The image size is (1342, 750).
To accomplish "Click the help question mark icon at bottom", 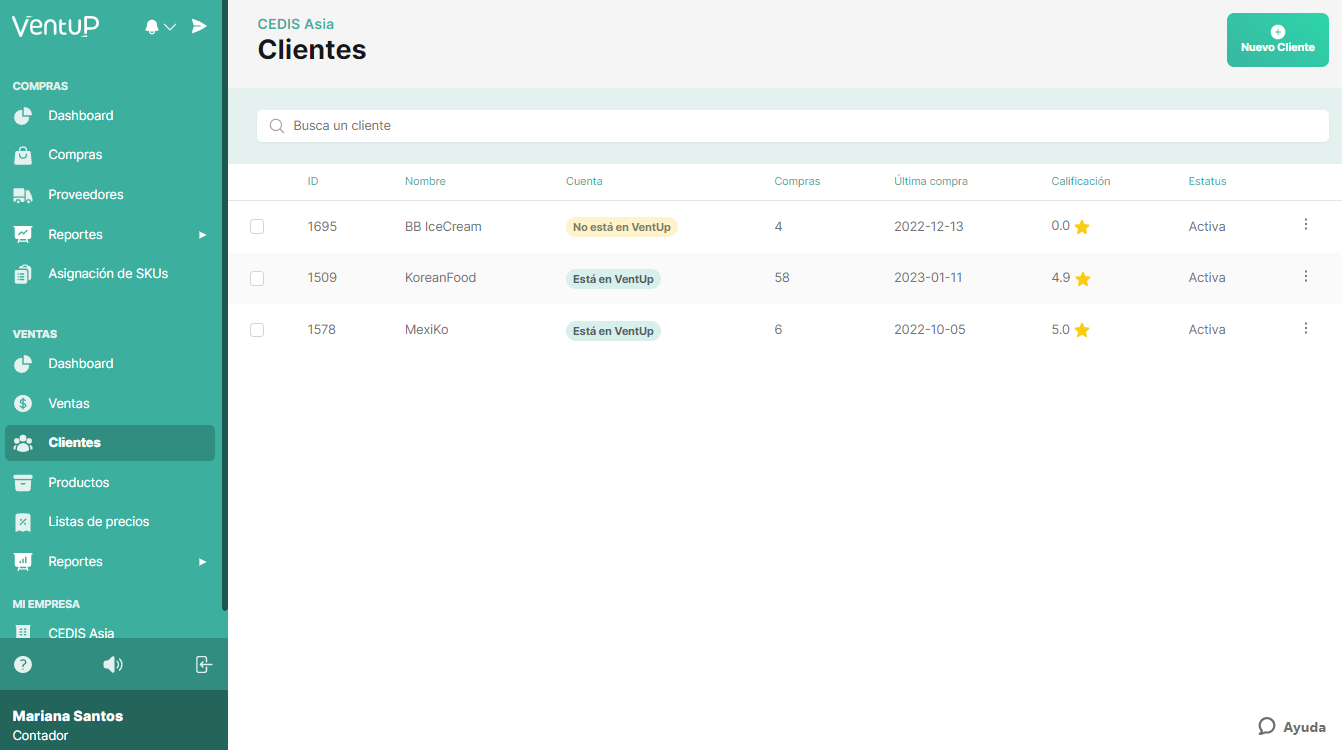I will [x=22, y=664].
